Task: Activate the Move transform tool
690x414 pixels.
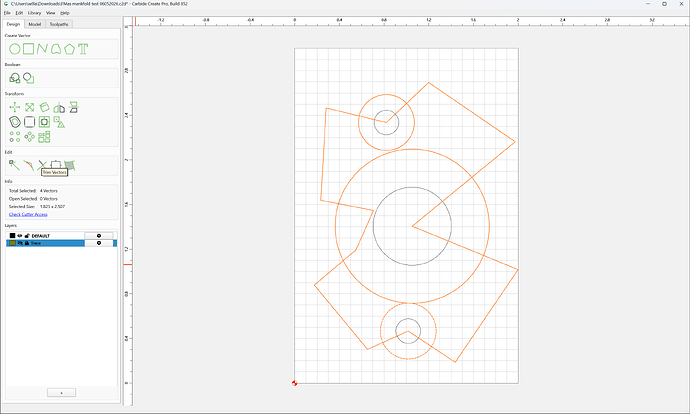Action: (x=15, y=107)
